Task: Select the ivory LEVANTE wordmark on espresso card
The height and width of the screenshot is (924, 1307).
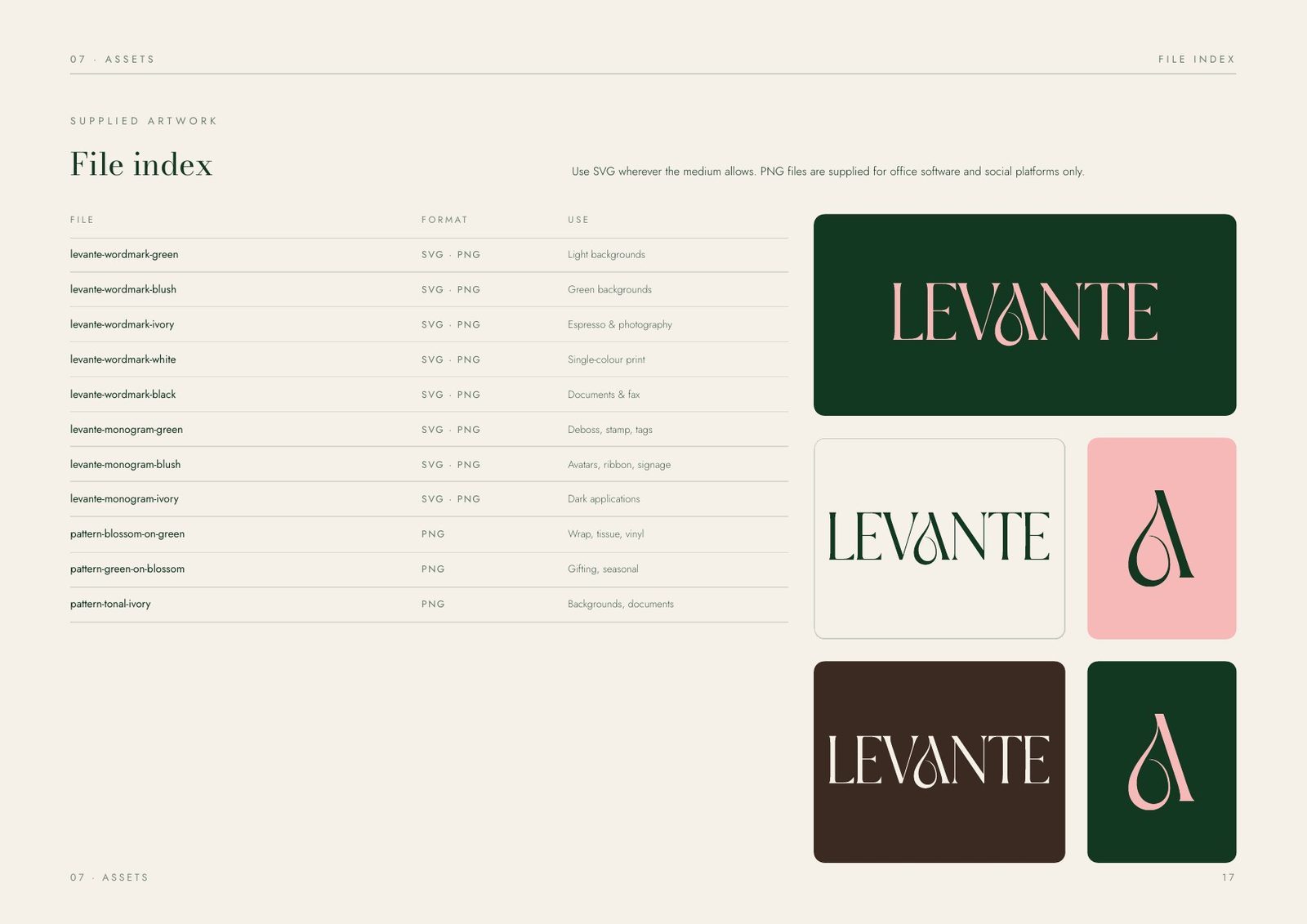Action: tap(939, 761)
